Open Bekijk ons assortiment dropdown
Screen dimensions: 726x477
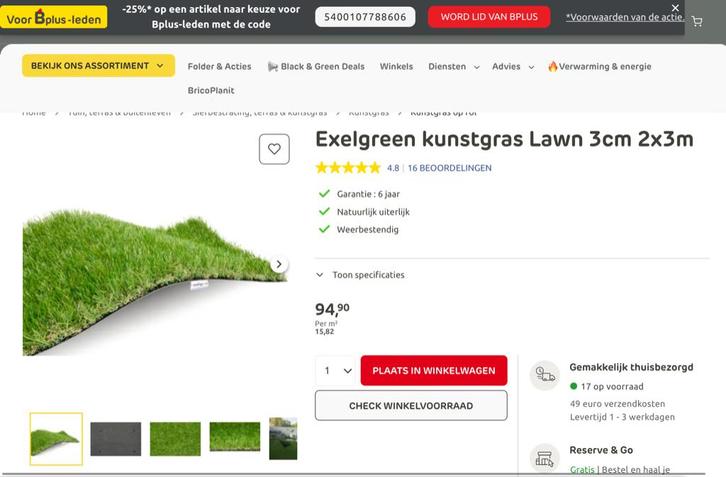pos(98,66)
